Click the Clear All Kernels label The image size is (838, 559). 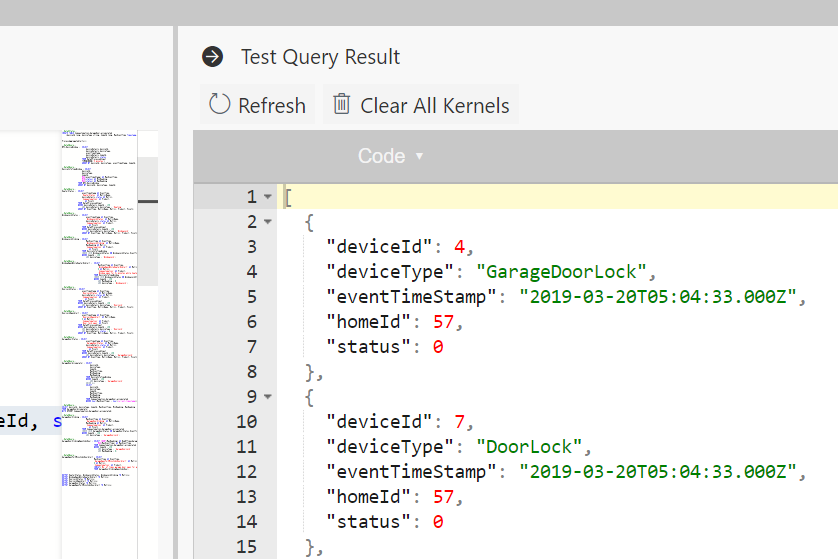coord(434,106)
